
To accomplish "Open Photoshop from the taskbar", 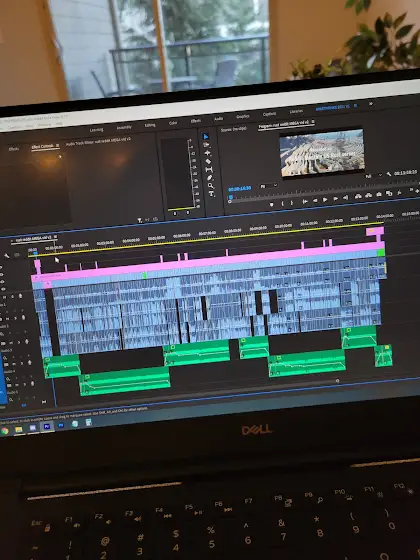I will [61, 425].
